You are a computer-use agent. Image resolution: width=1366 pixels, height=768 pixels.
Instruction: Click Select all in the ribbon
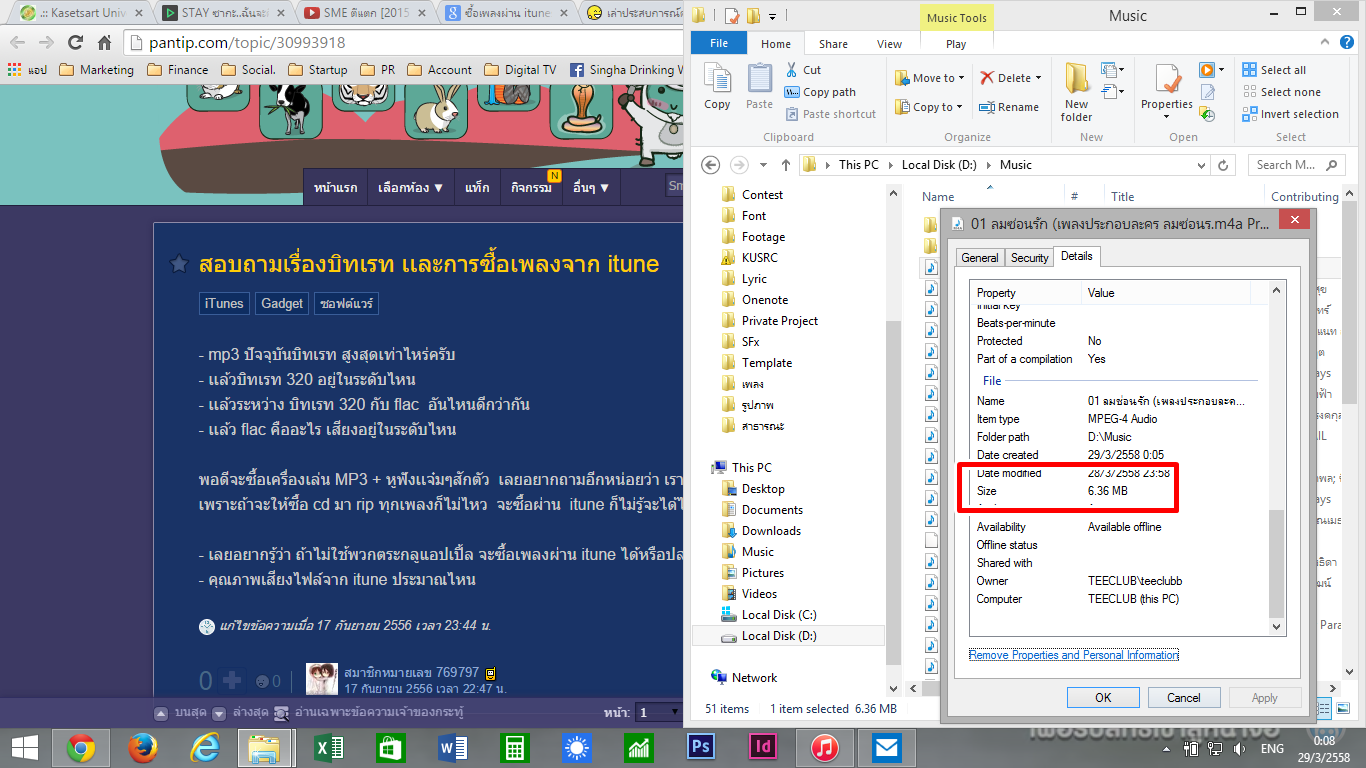[x=1274, y=70]
